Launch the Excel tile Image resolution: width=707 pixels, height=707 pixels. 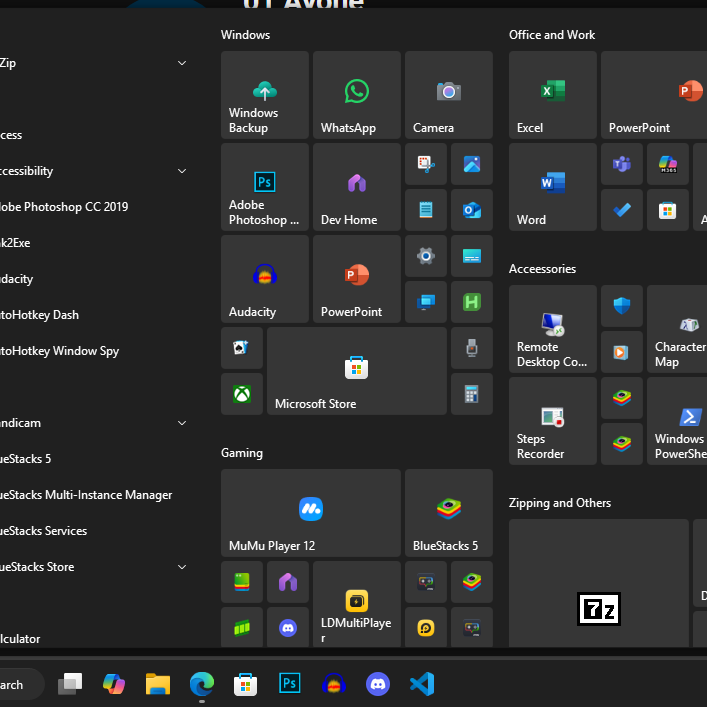point(553,95)
